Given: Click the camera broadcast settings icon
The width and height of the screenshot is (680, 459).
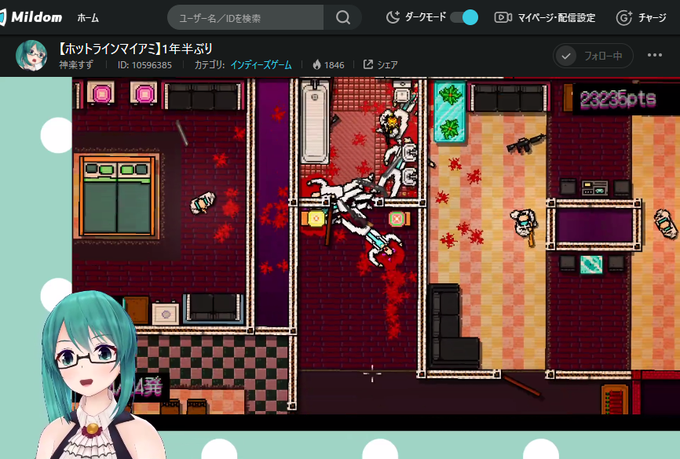Looking at the screenshot, I should point(503,17).
